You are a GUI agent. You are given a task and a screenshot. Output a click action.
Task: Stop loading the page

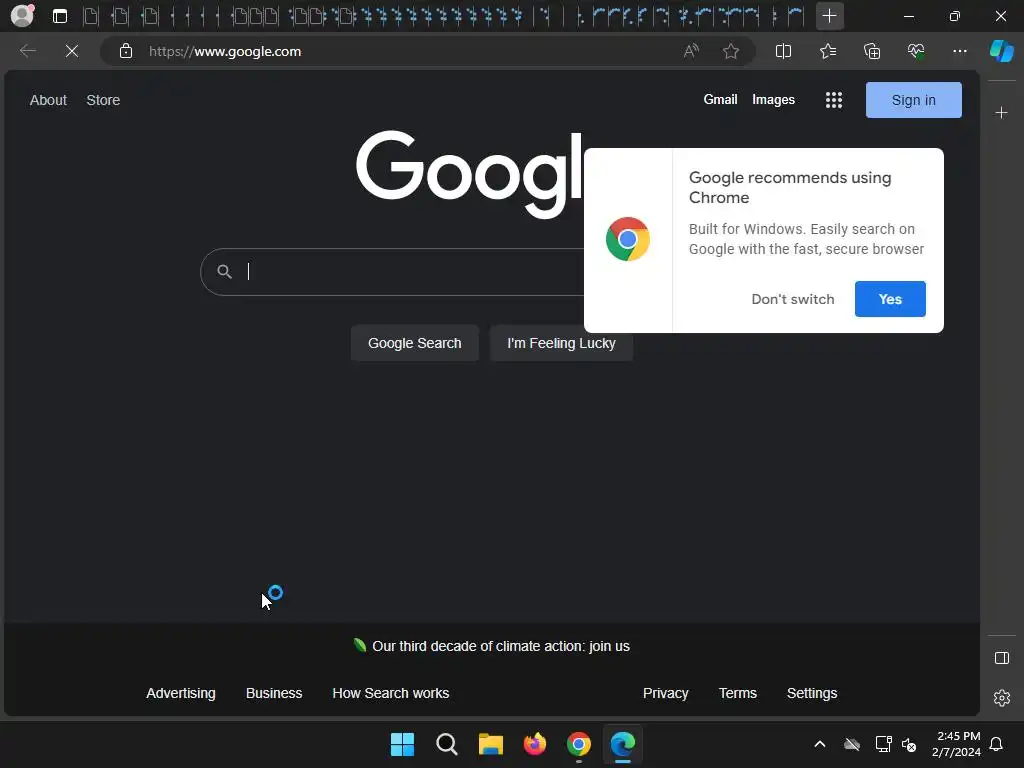72,51
